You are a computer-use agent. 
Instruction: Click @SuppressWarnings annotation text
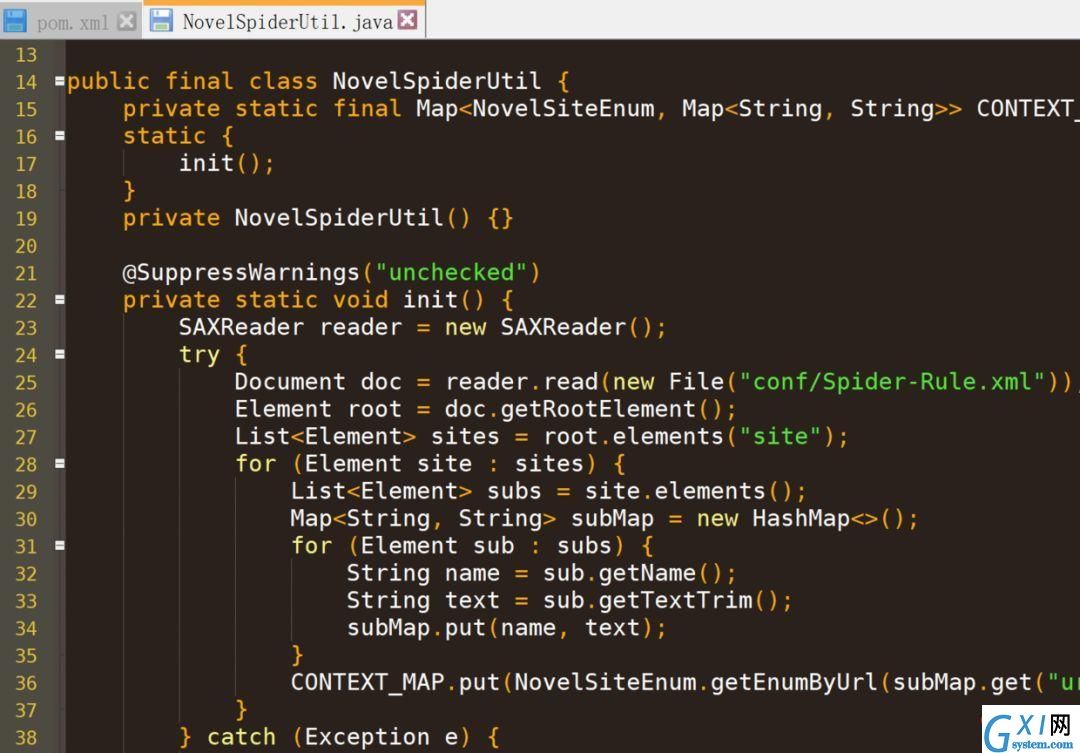tap(241, 273)
